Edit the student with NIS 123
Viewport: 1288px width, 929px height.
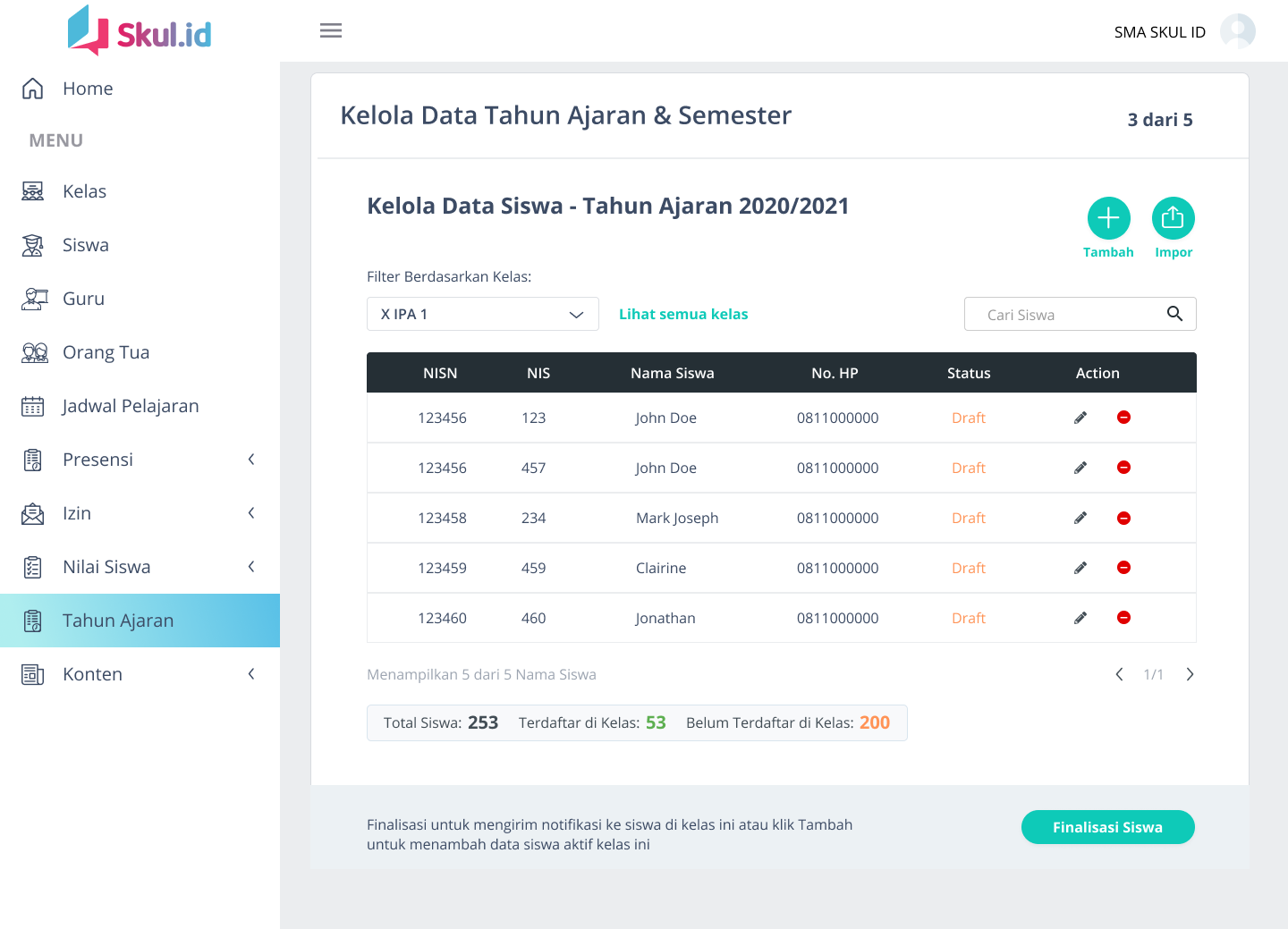(x=1080, y=418)
